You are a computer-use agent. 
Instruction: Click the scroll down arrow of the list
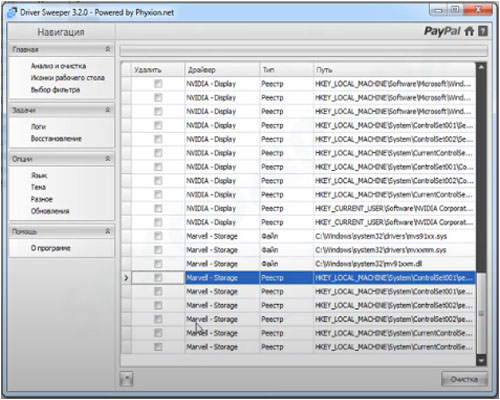tap(481, 361)
